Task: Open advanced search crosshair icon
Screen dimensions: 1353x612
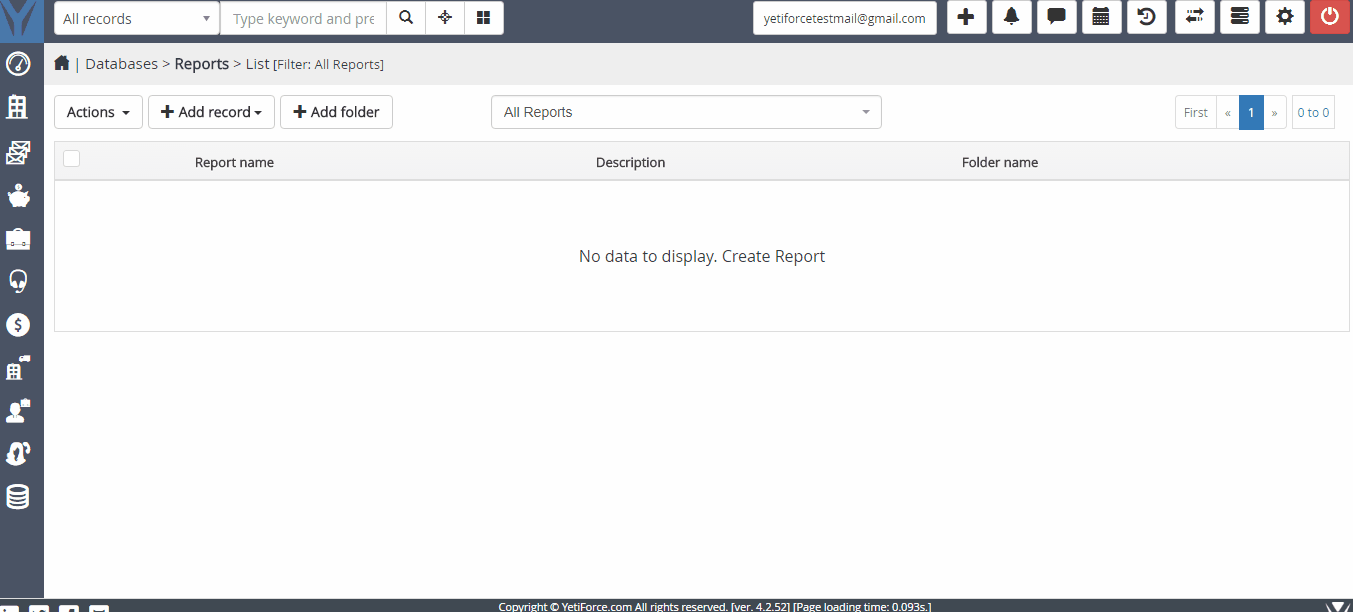Action: coord(445,18)
